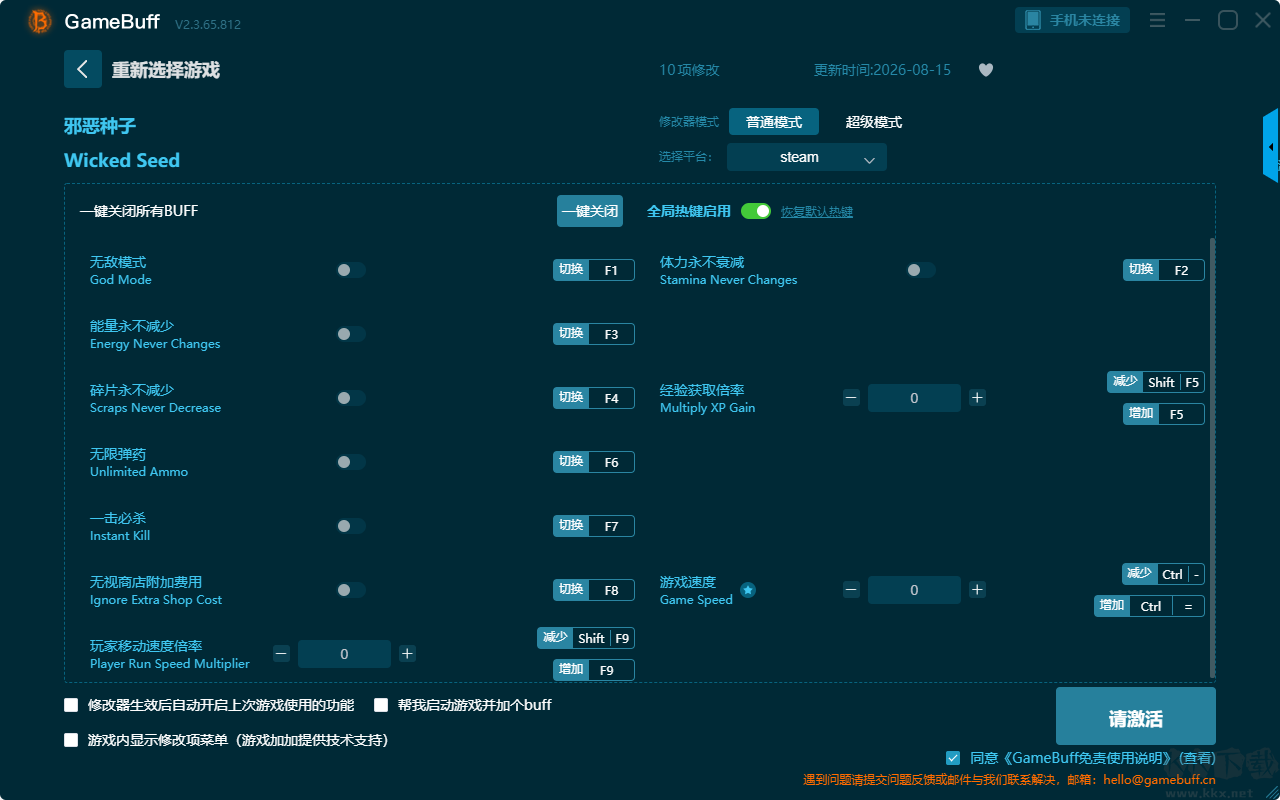Click the 10项修改 count text
The image size is (1280, 800).
(x=689, y=70)
